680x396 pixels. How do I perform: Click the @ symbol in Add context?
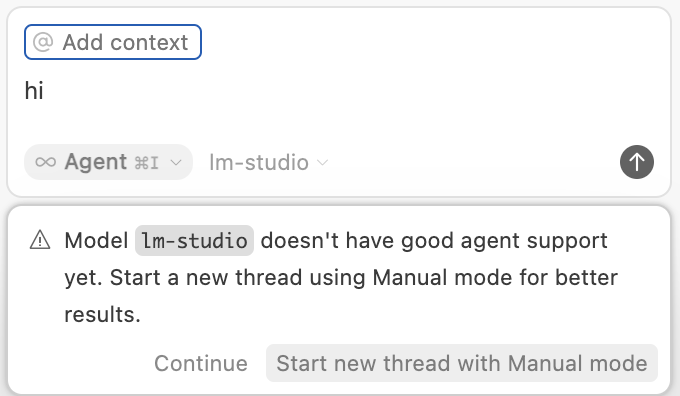click(x=43, y=42)
